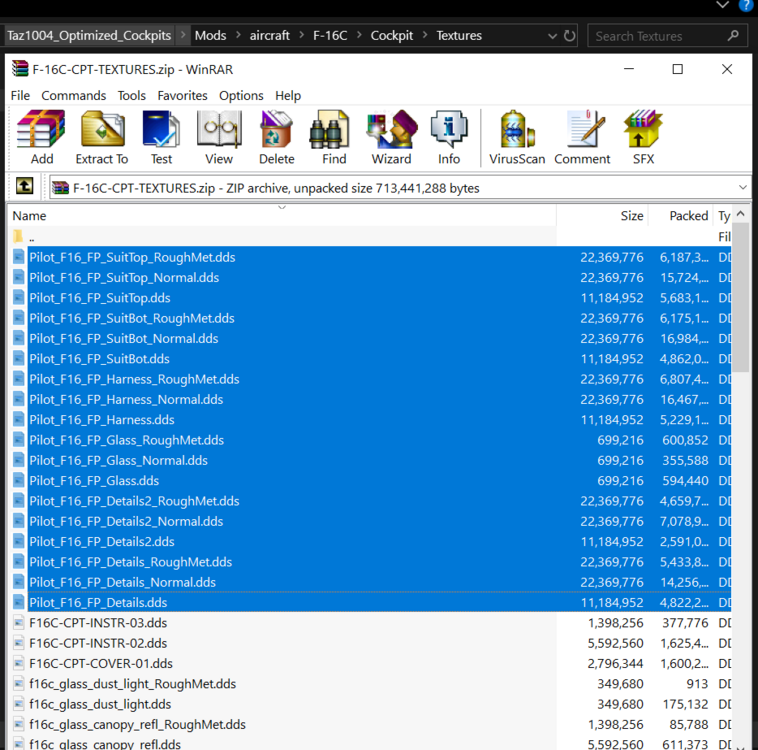Click the search magnifier in Explorer
This screenshot has height=750, width=758.
pyautogui.click(x=733, y=35)
